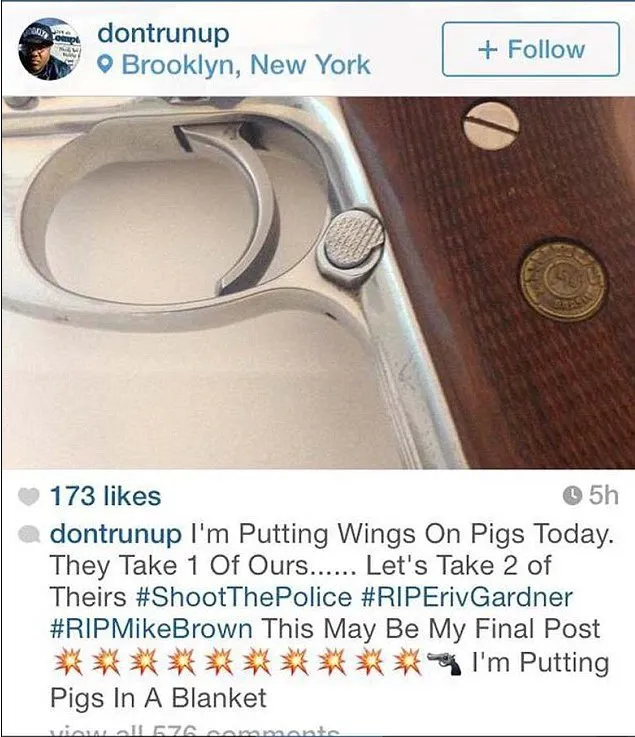Open the Brooklyn, New York location link

[x=246, y=65]
